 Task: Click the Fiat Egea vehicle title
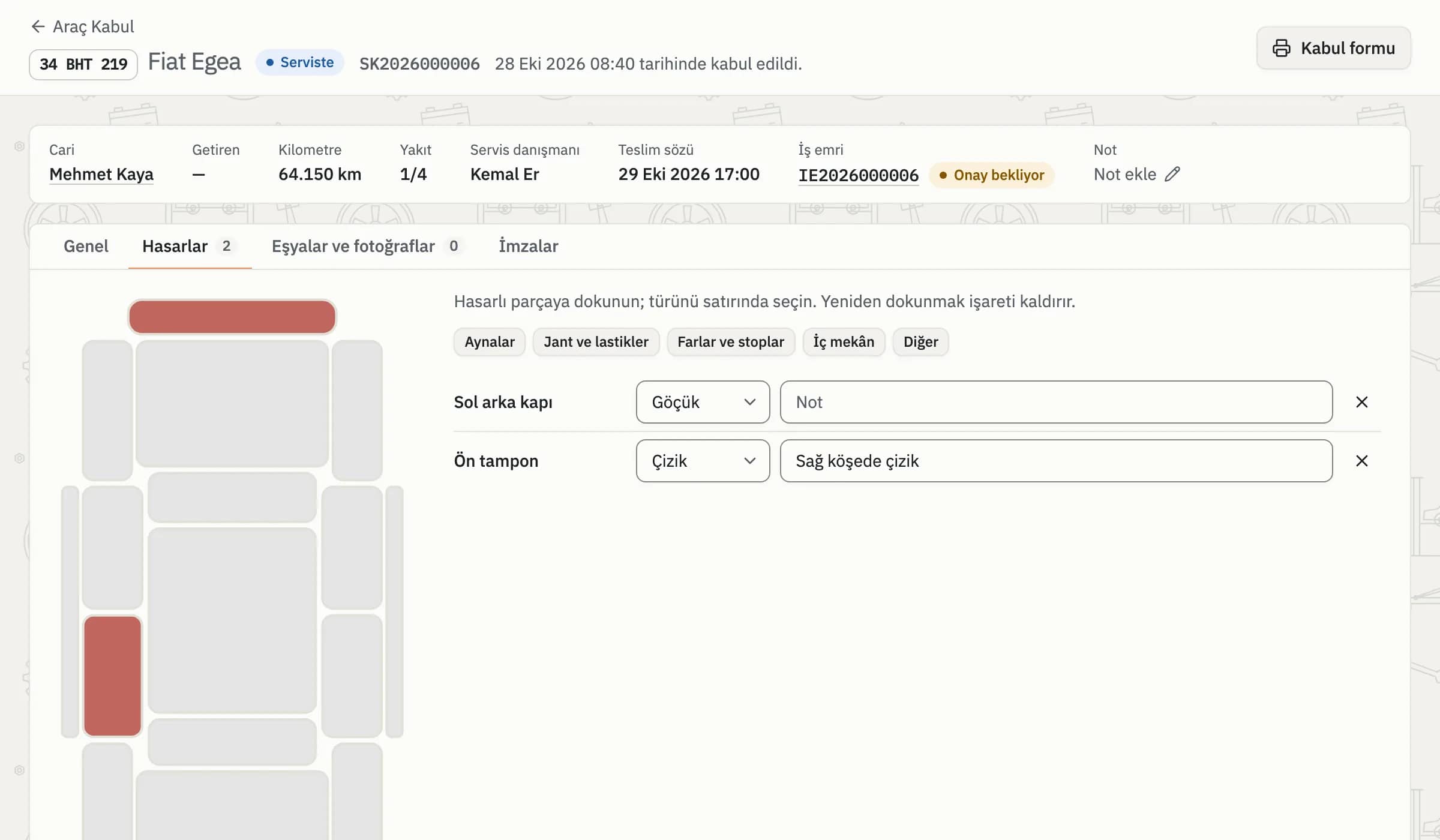pyautogui.click(x=194, y=62)
